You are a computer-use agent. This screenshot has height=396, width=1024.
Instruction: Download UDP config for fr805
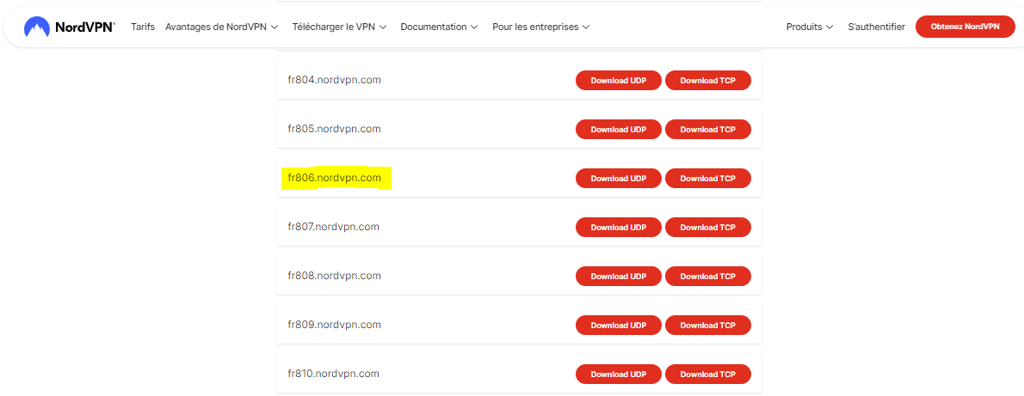(618, 129)
